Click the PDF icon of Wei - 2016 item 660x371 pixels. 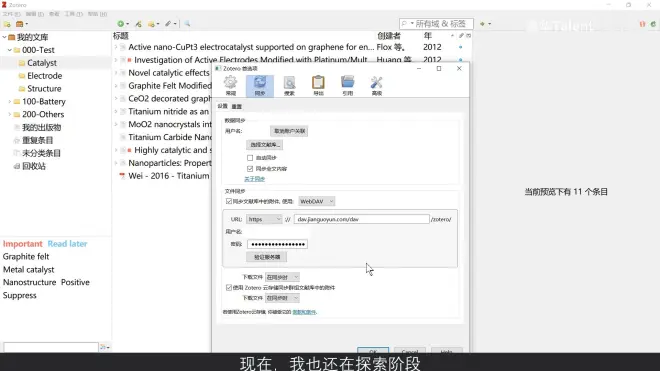click(x=122, y=176)
